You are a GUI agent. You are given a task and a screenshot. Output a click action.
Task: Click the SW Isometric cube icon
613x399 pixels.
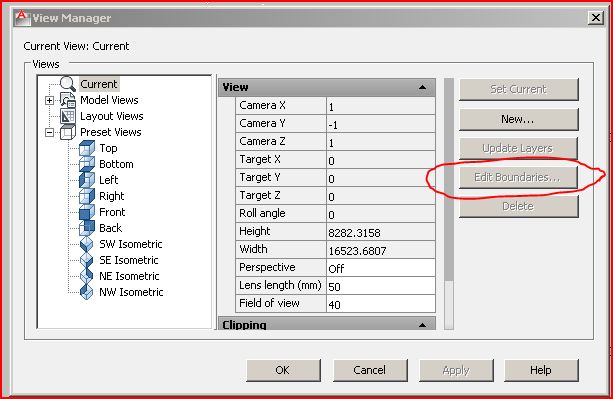pyautogui.click(x=86, y=244)
